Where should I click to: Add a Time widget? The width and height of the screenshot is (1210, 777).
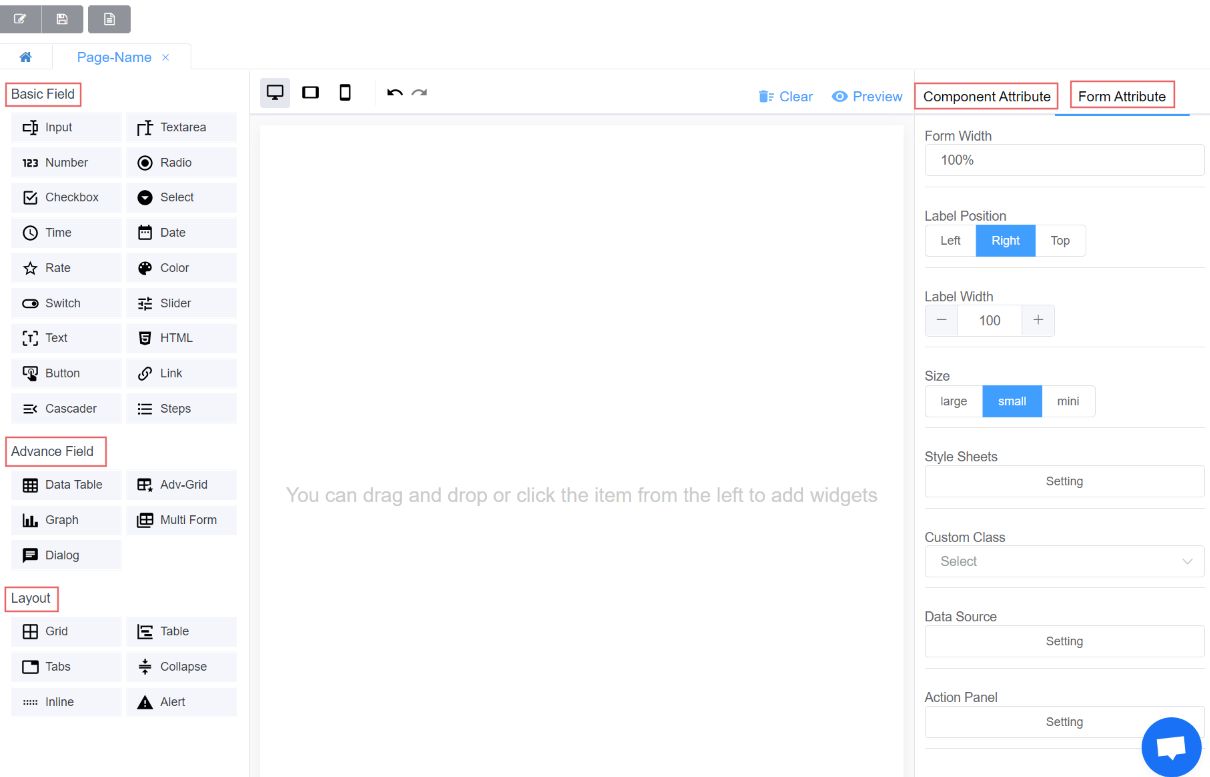tap(66, 232)
